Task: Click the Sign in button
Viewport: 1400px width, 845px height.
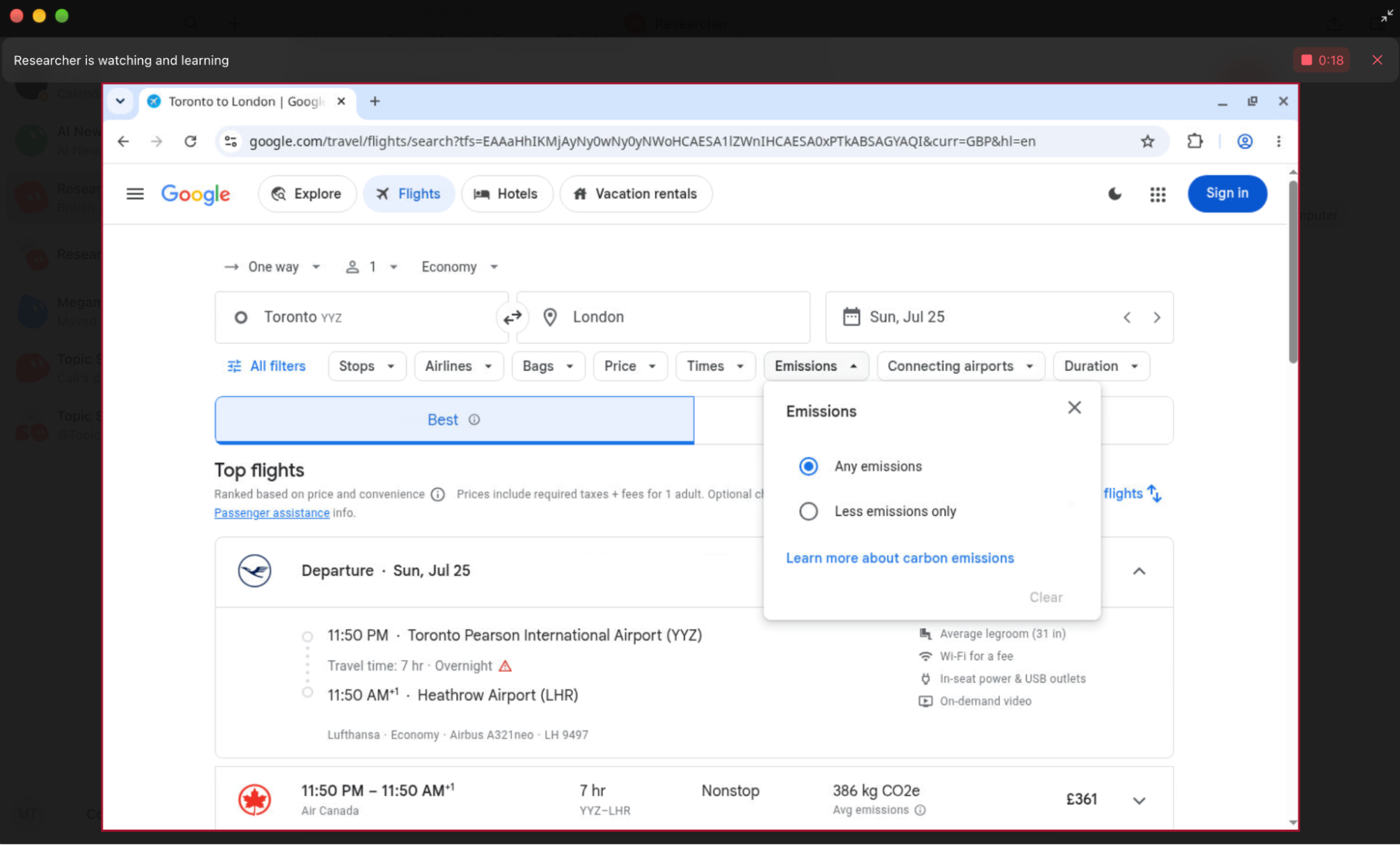Action: coord(1227,193)
